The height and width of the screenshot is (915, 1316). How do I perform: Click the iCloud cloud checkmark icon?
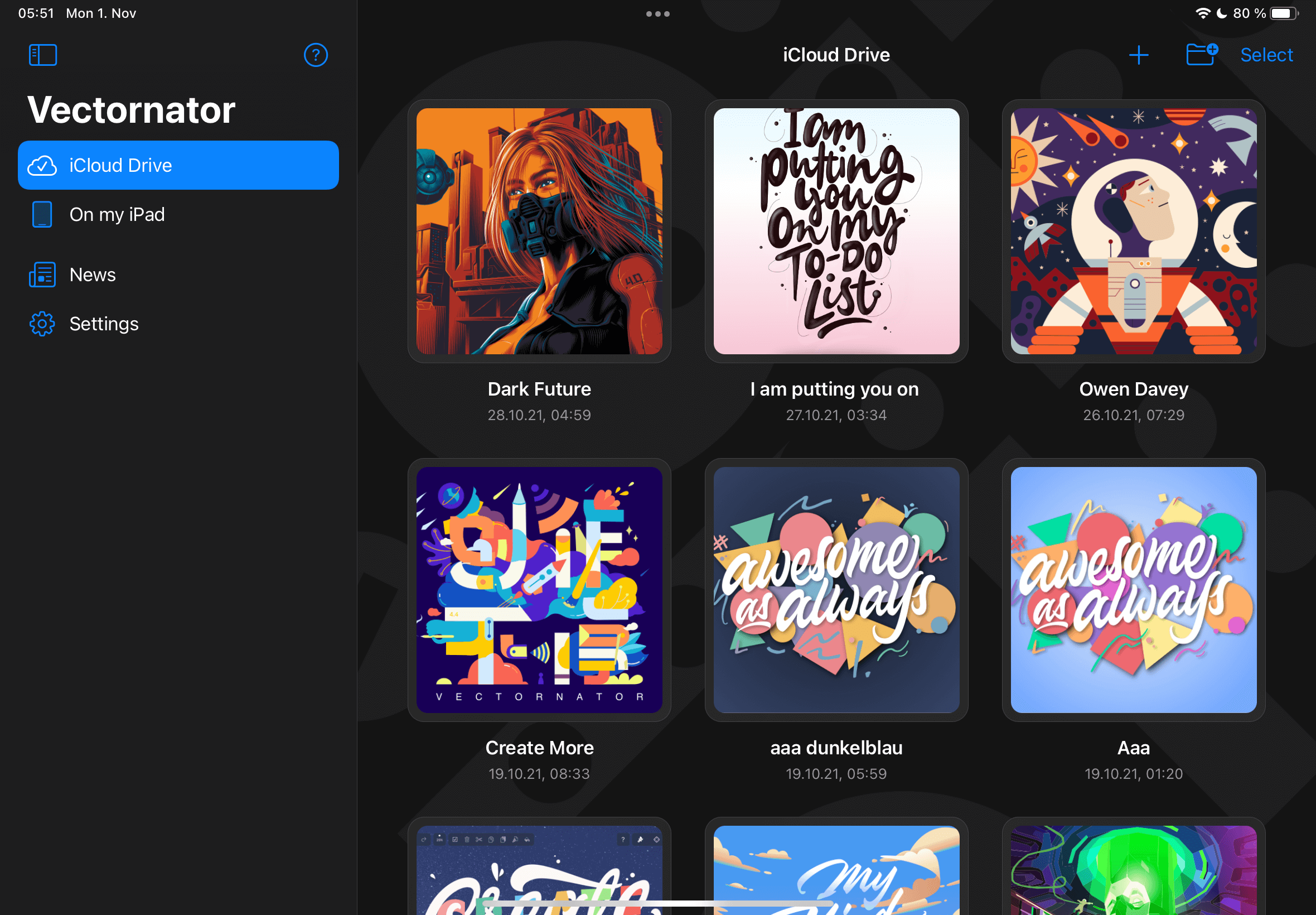tap(42, 165)
